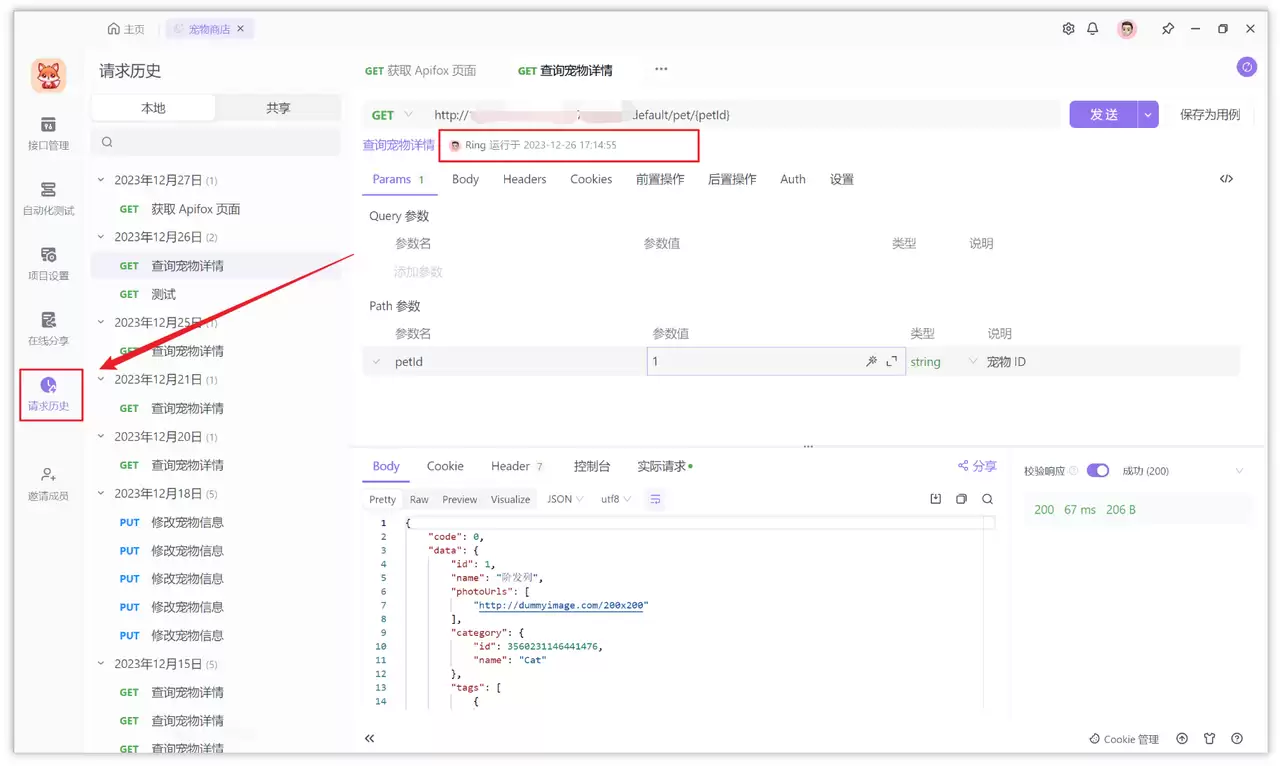Switch to the request Cookies tab

click(591, 179)
